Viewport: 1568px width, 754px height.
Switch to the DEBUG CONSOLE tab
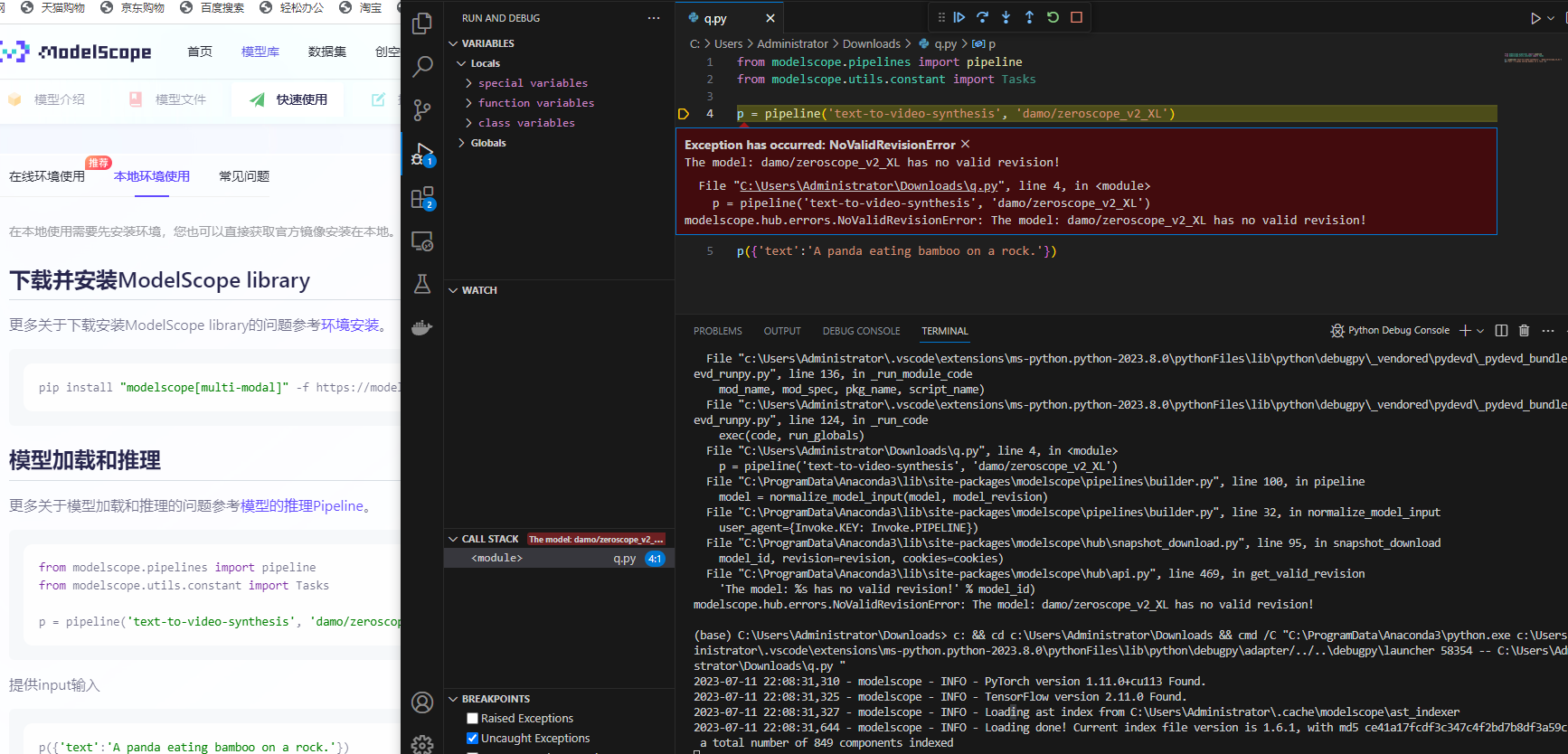(861, 331)
